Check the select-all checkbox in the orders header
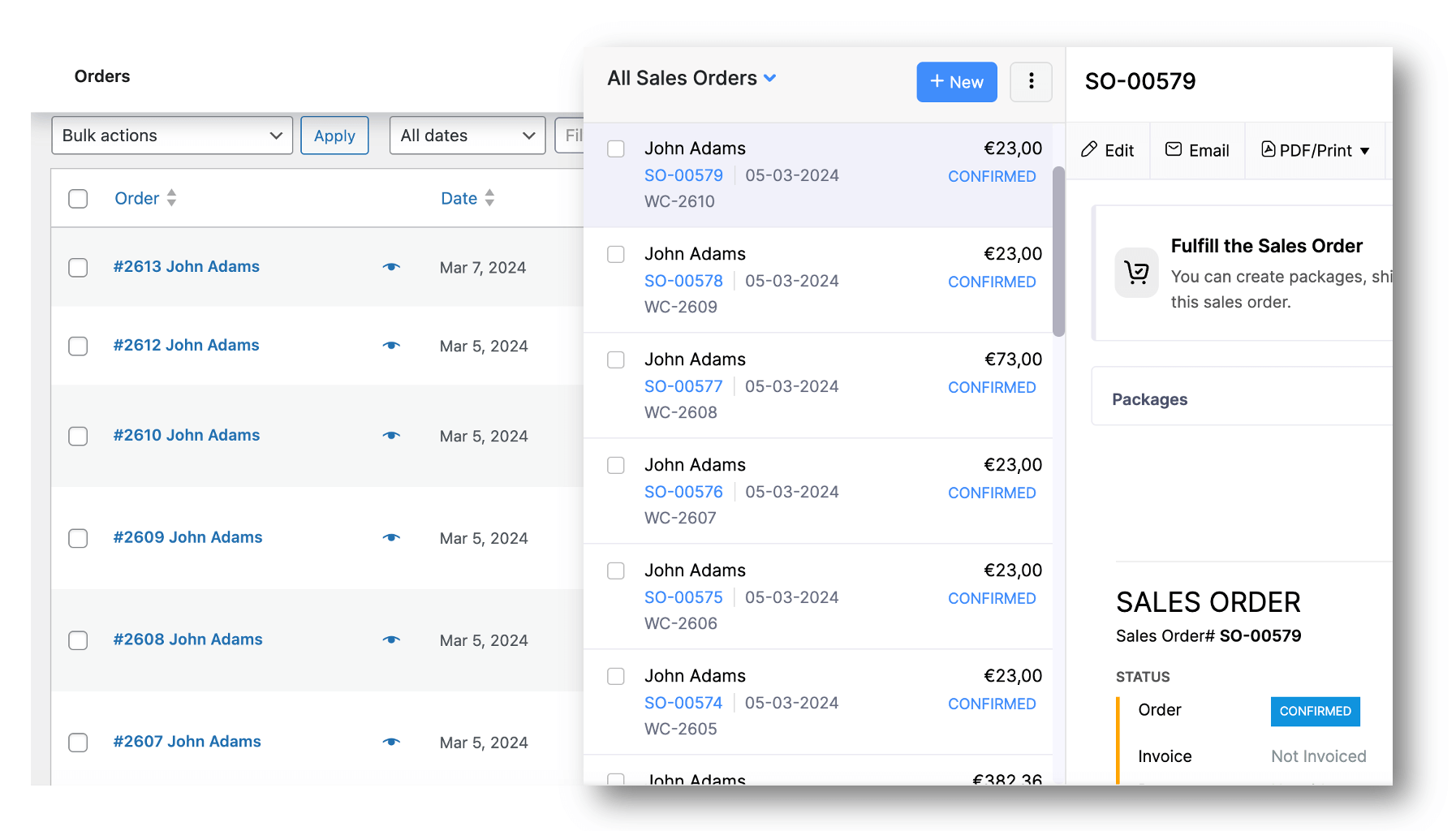1456x831 pixels. coord(78,198)
